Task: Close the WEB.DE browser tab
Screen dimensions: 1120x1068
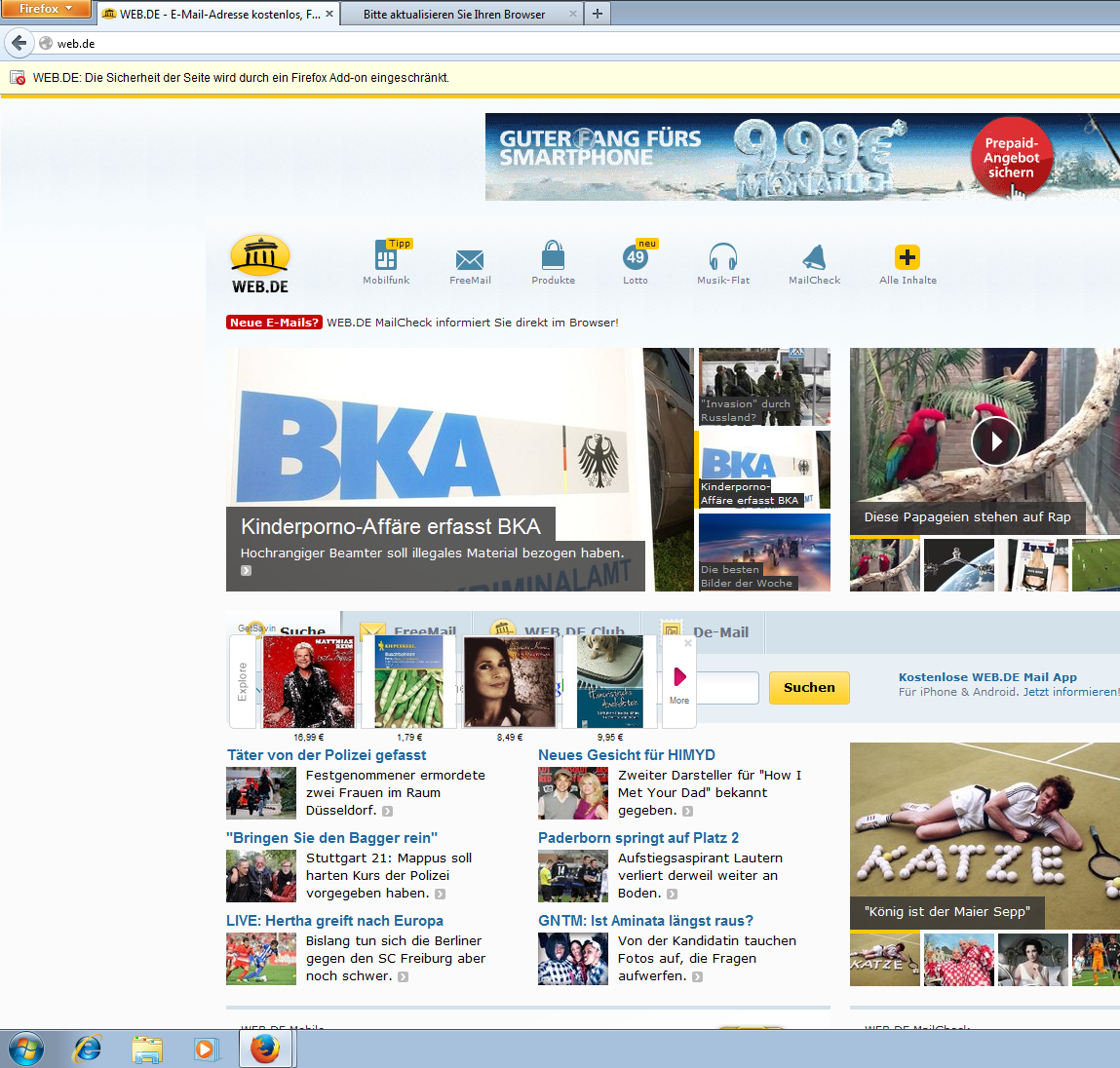Action: click(x=329, y=14)
